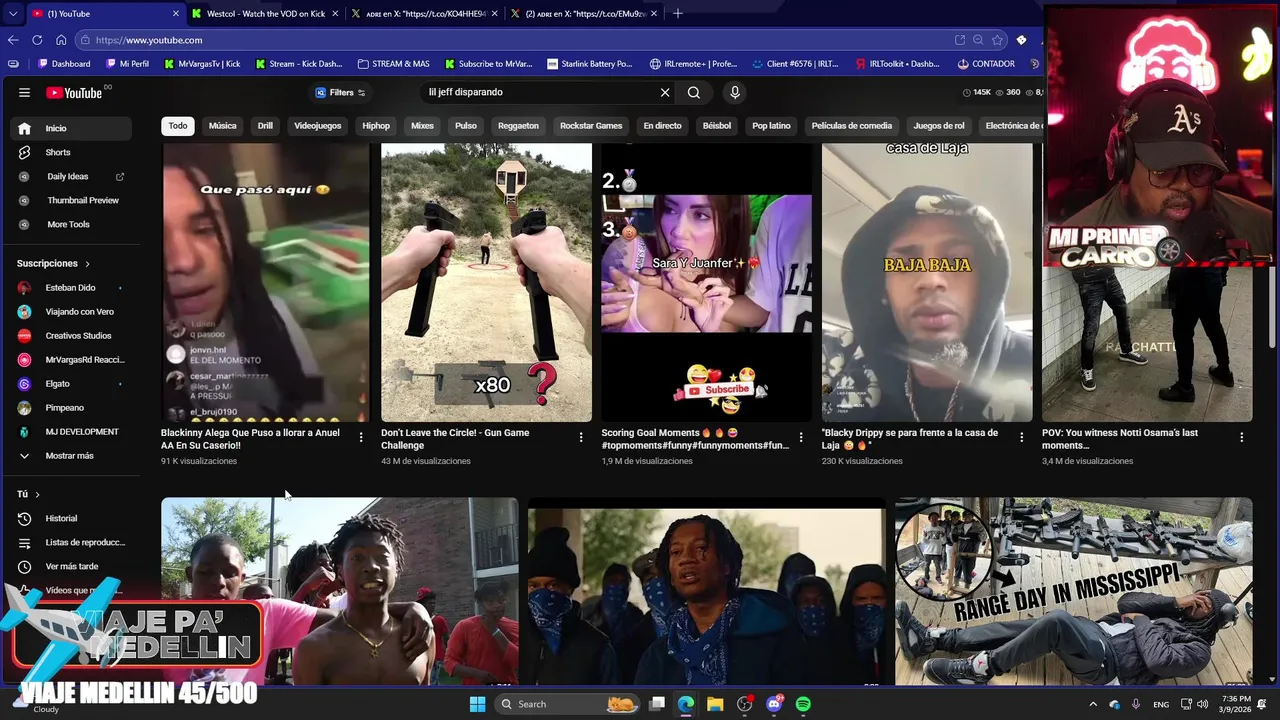1280x720 pixels.
Task: Open the YouTube hamburger guide menu
Action: click(24, 92)
